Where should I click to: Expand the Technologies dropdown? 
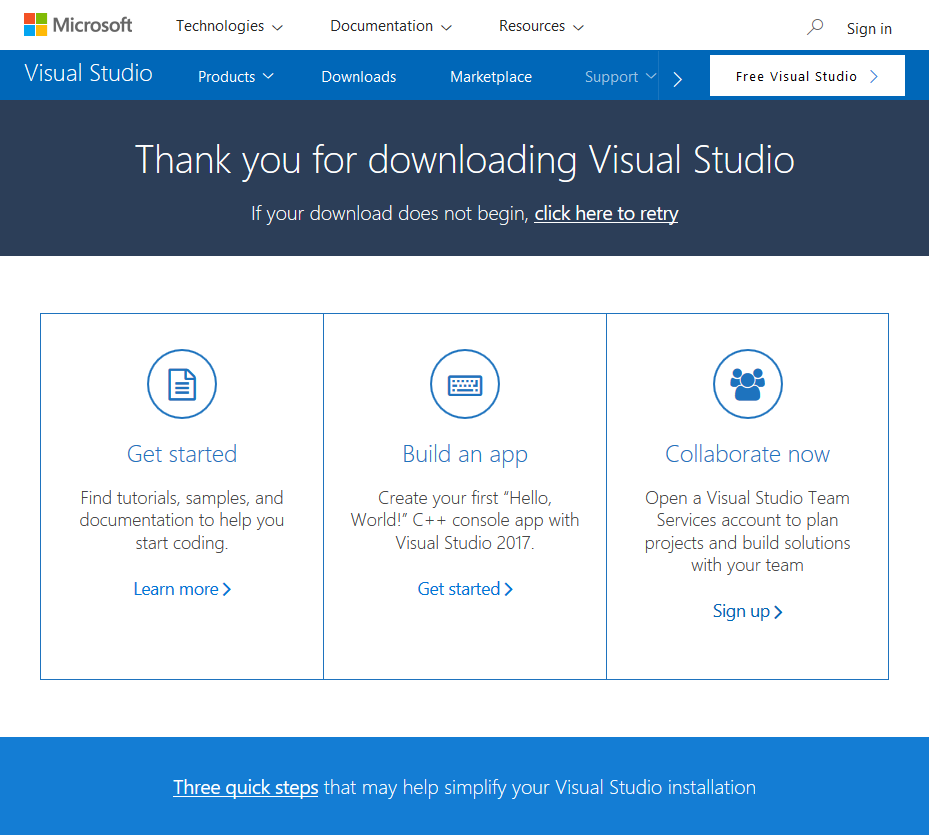coord(229,26)
